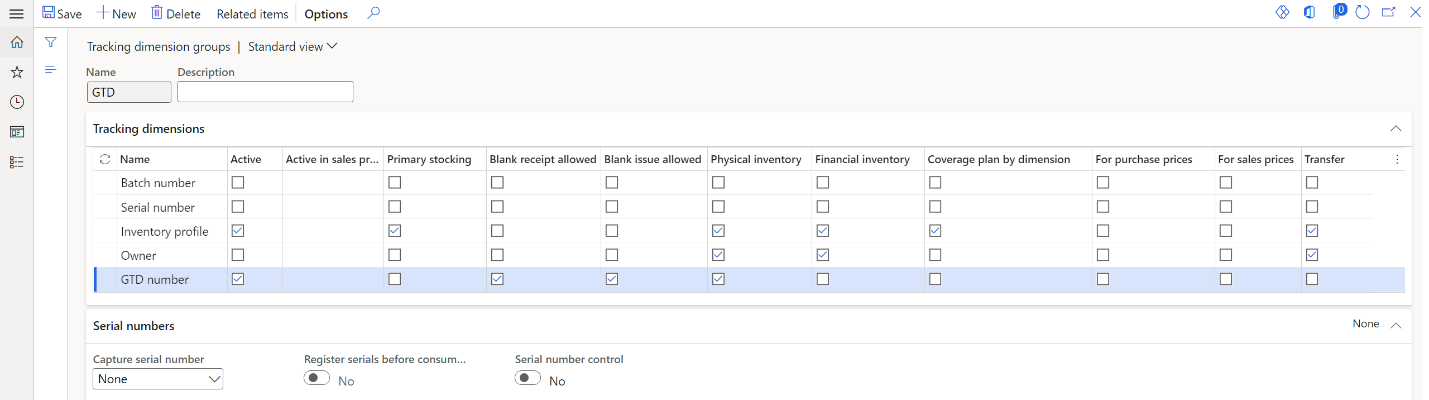Click the Save button
Screen dimensions: 1429x400
point(62,14)
